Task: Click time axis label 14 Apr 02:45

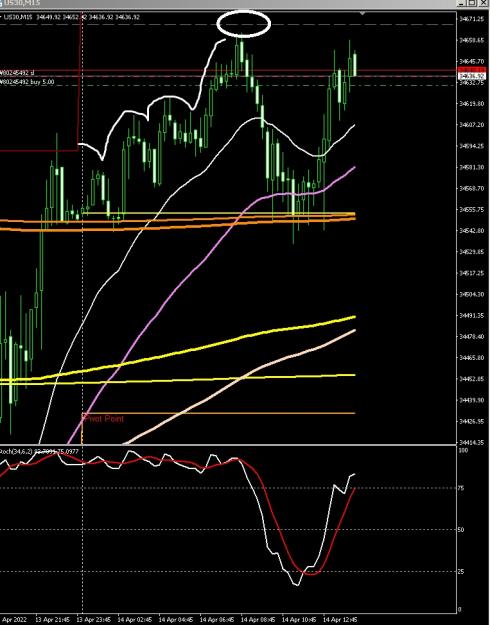Action: click(135, 620)
